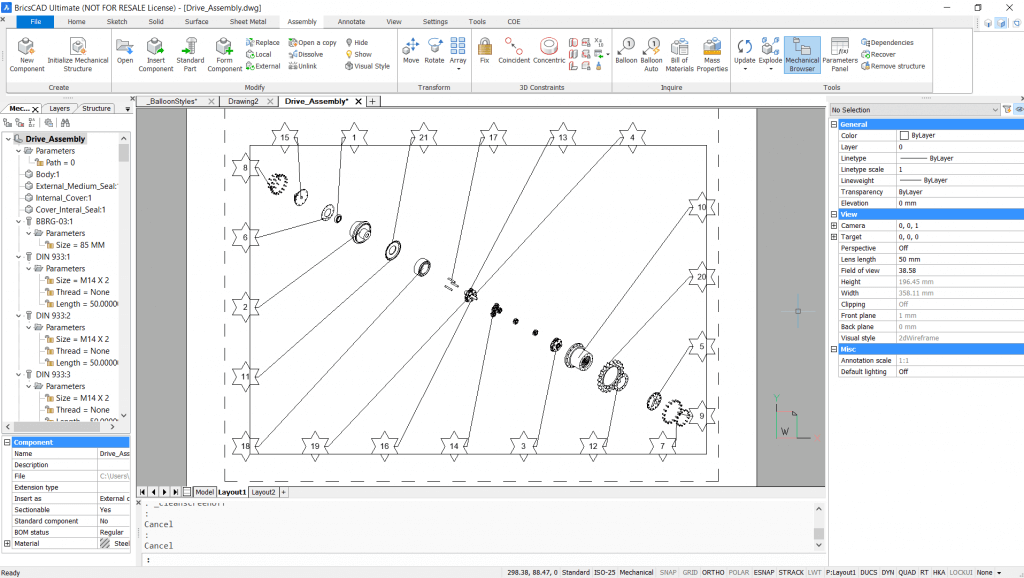The image size is (1024, 578).
Task: Click the Remove structure tool
Action: click(x=893, y=66)
